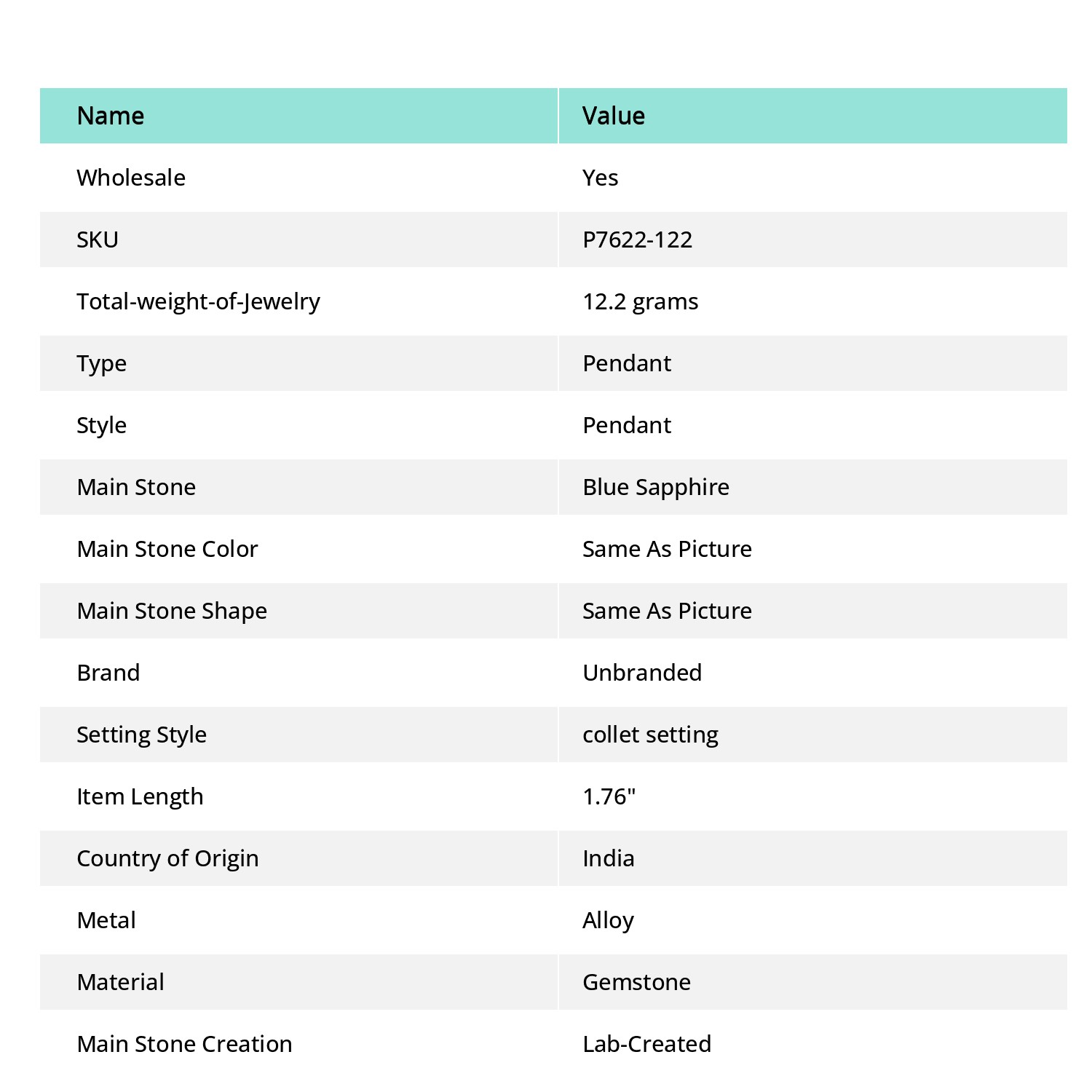1092x1092 pixels.
Task: Select the Blue Sapphire value
Action: point(656,487)
